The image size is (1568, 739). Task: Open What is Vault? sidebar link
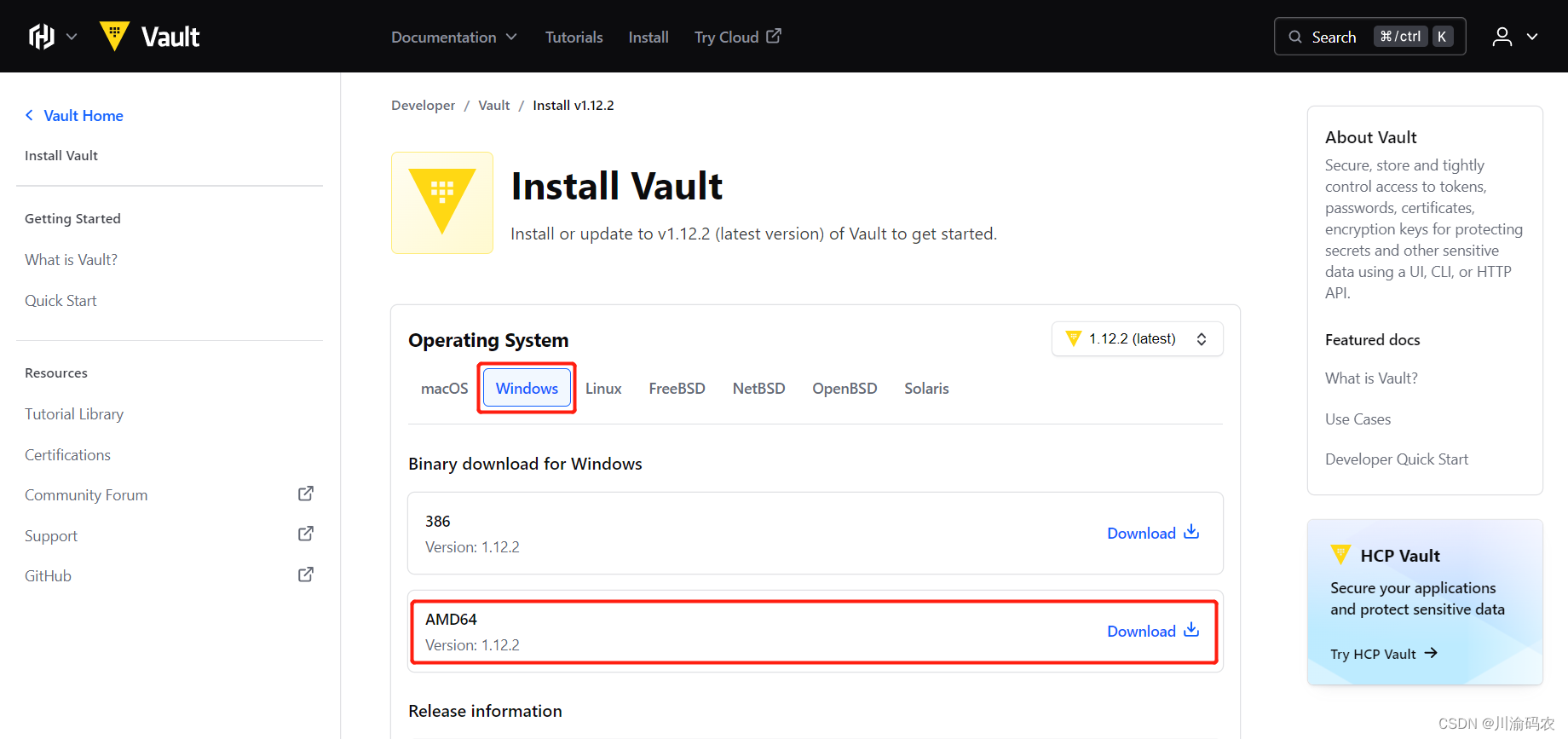71,259
